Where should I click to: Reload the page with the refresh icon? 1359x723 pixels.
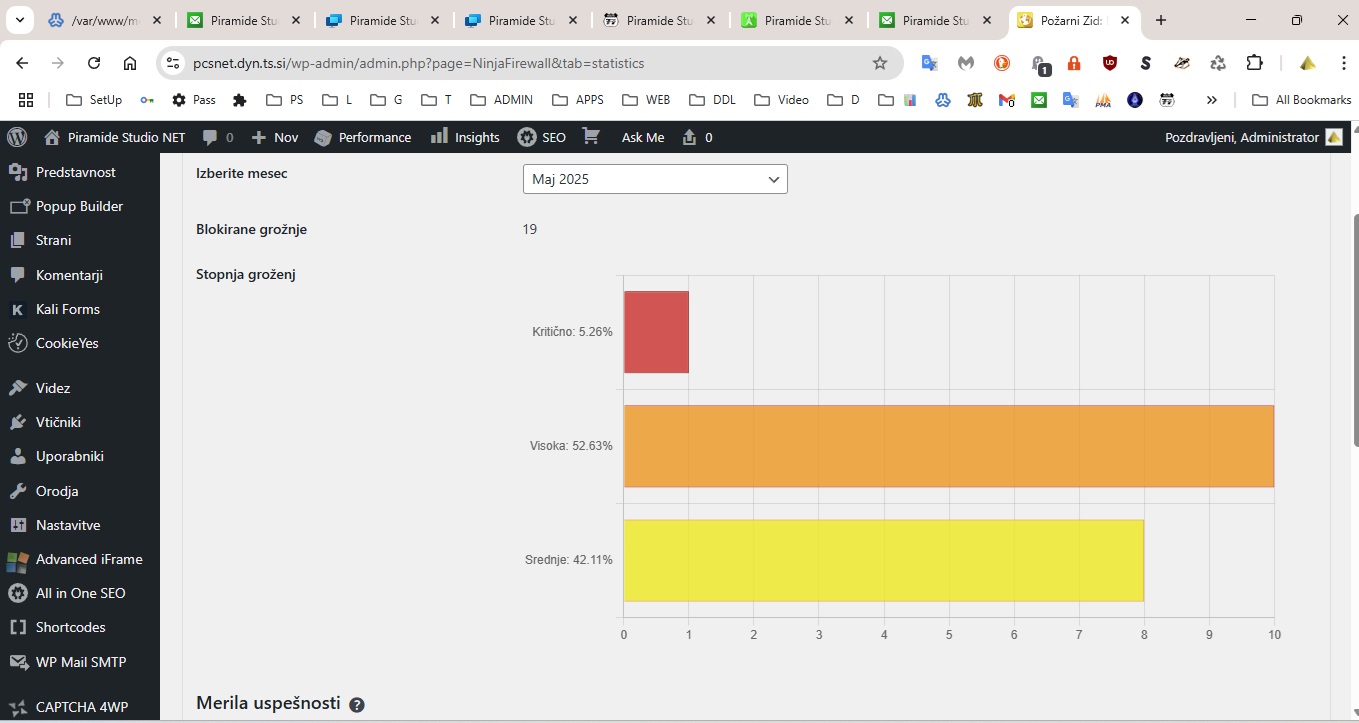94,63
